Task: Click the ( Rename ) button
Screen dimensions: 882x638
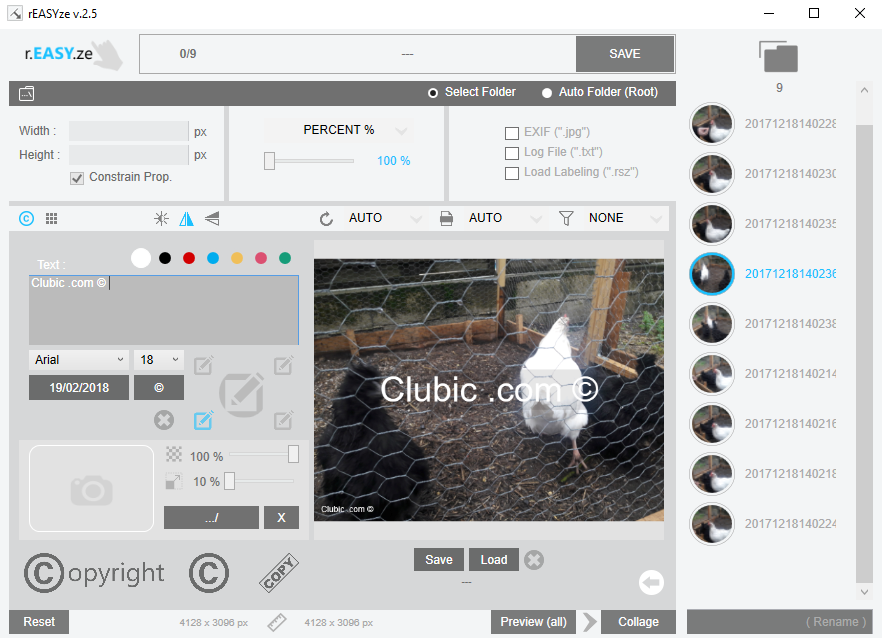Action: point(779,622)
